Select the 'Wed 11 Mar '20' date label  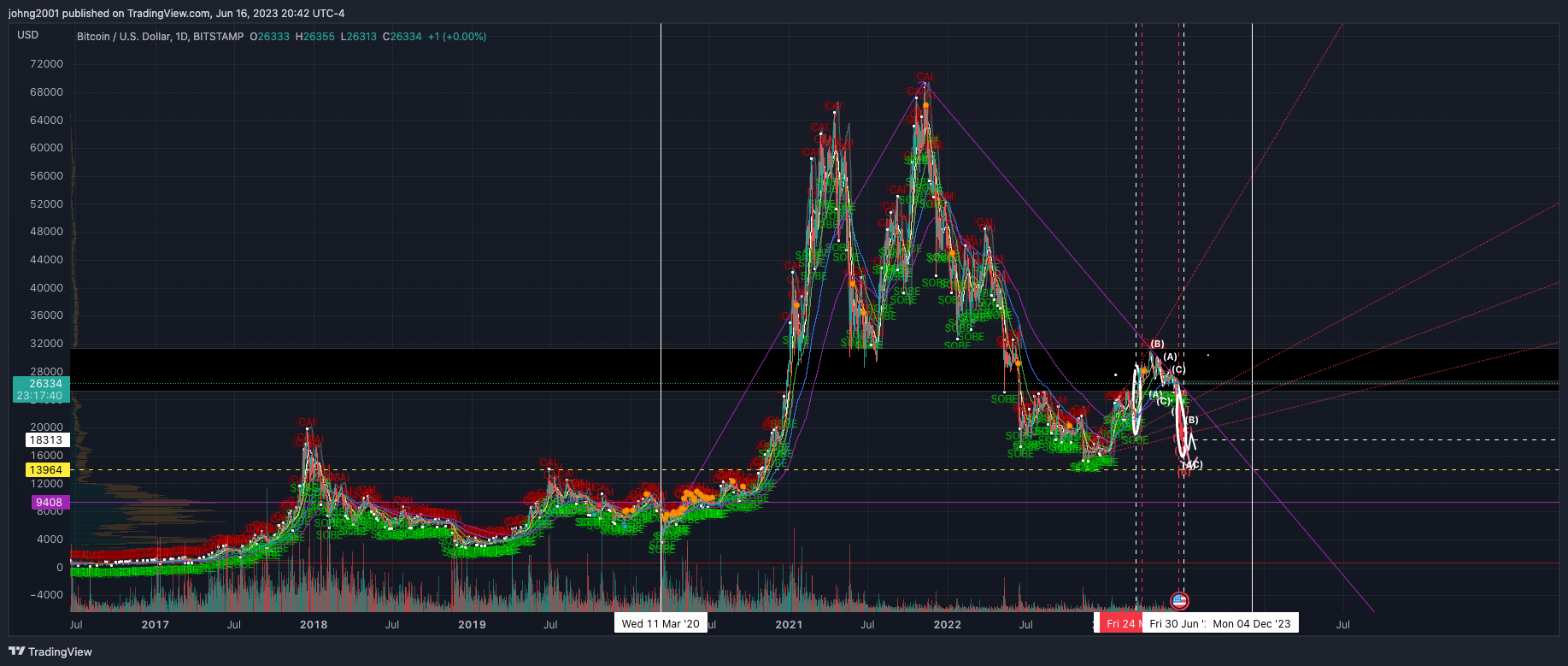coord(661,624)
